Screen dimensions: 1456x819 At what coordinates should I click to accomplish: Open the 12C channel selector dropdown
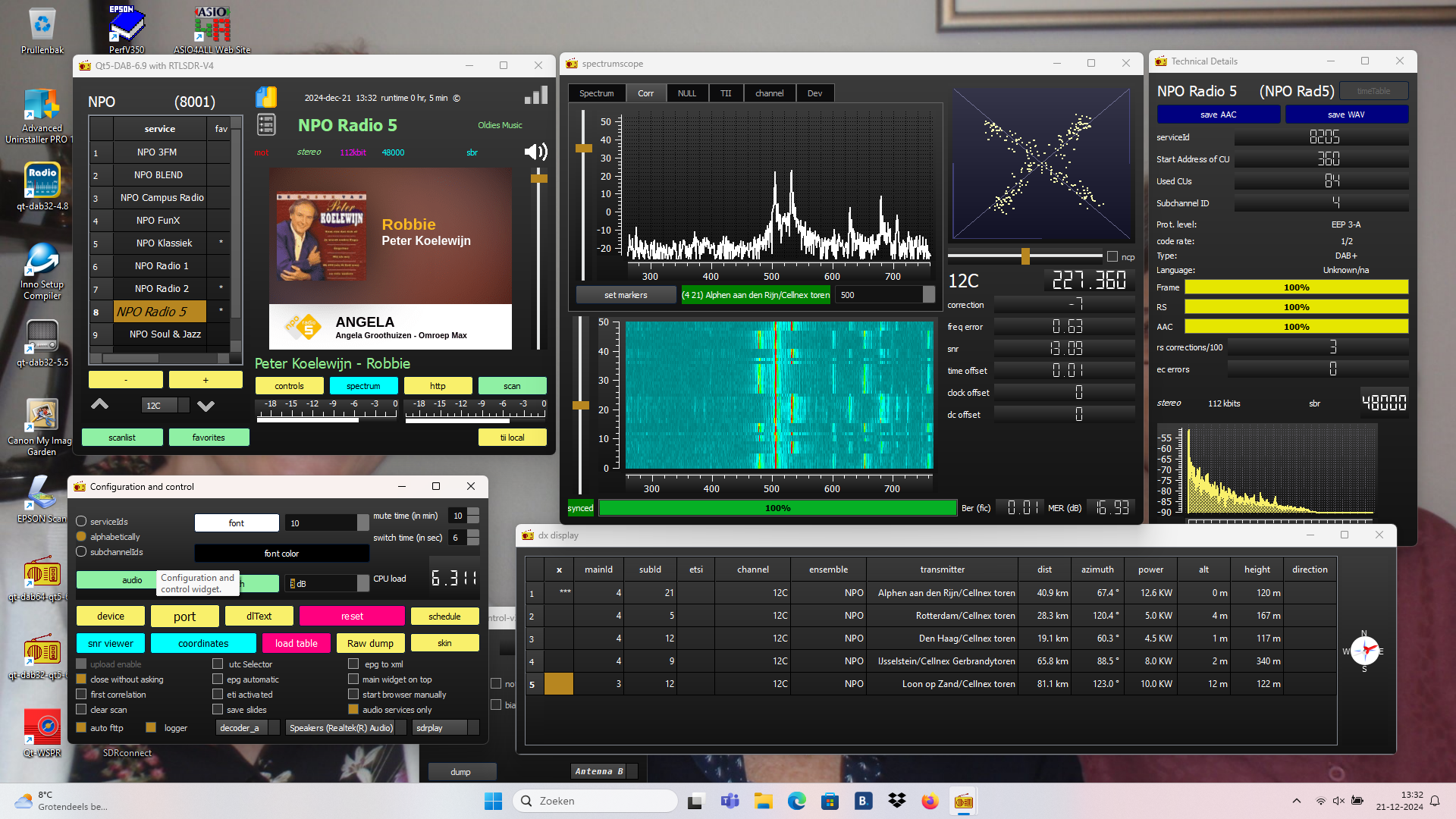click(x=165, y=406)
